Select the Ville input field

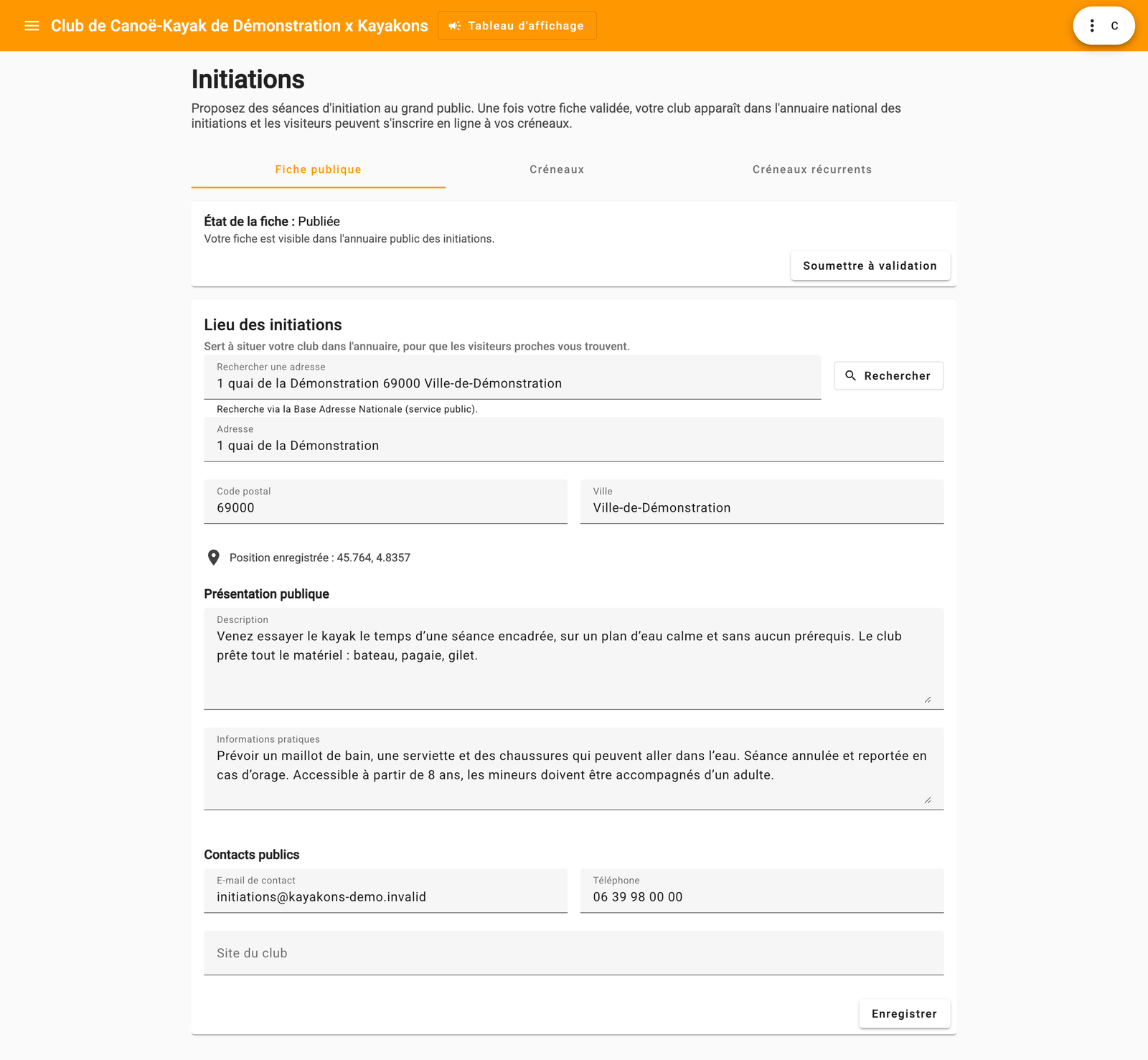pos(762,502)
